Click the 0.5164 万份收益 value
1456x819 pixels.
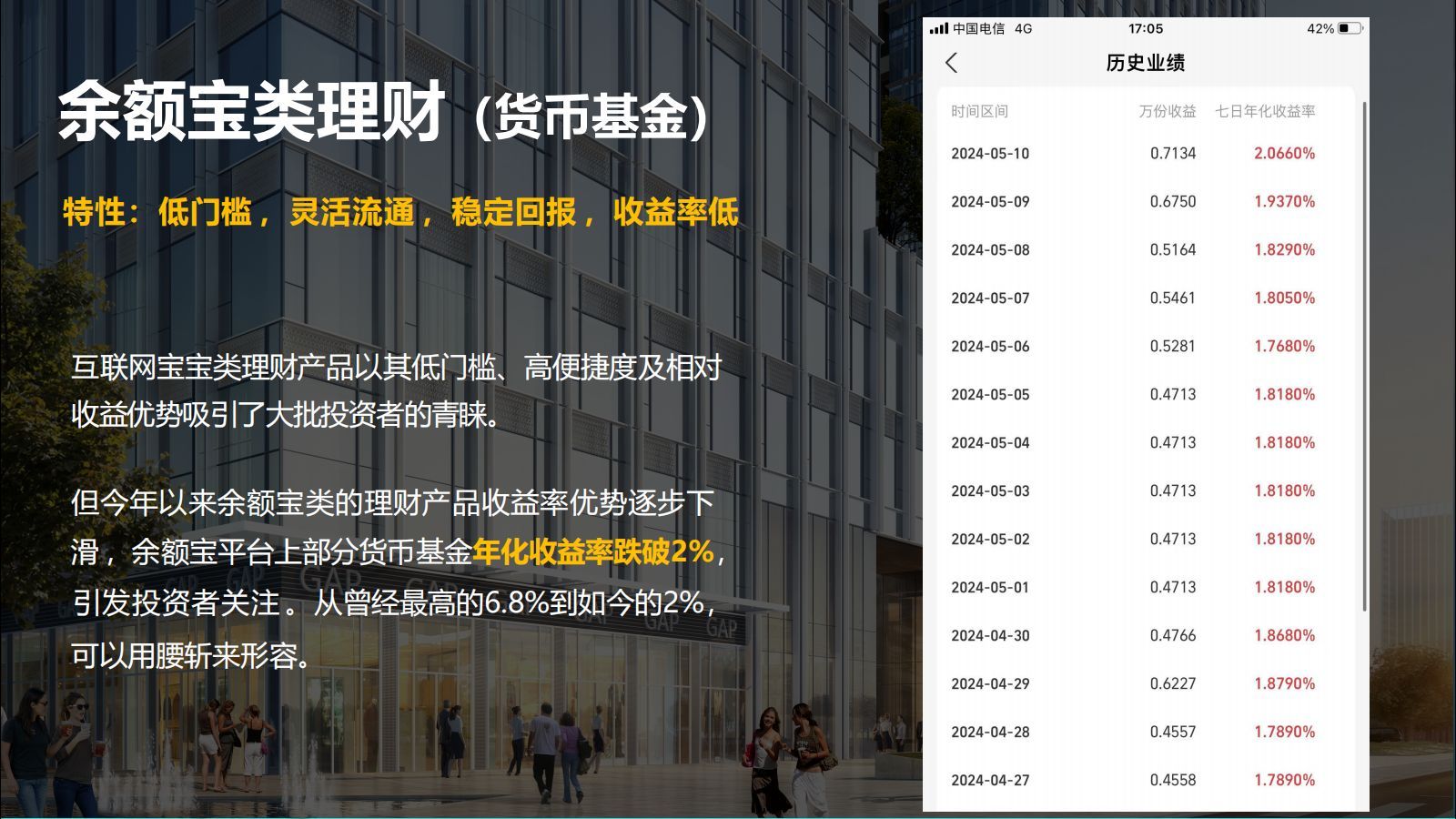[1172, 250]
